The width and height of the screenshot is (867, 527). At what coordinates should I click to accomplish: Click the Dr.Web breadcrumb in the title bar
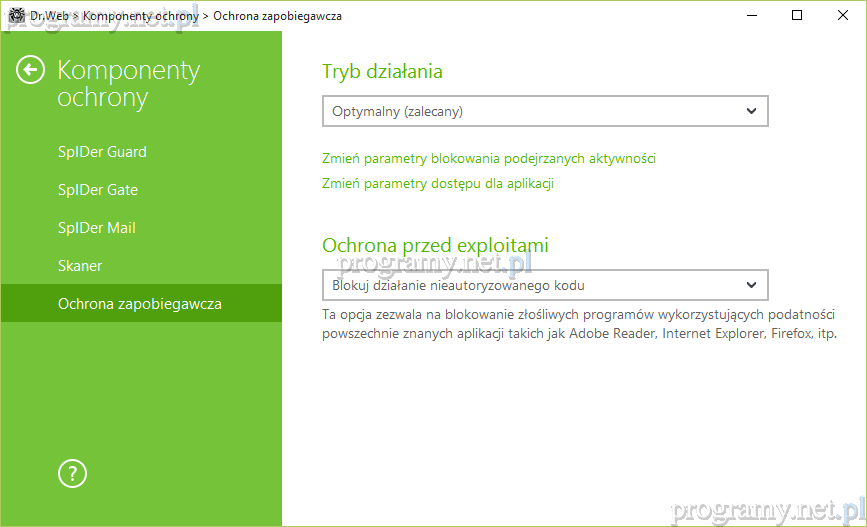[49, 16]
